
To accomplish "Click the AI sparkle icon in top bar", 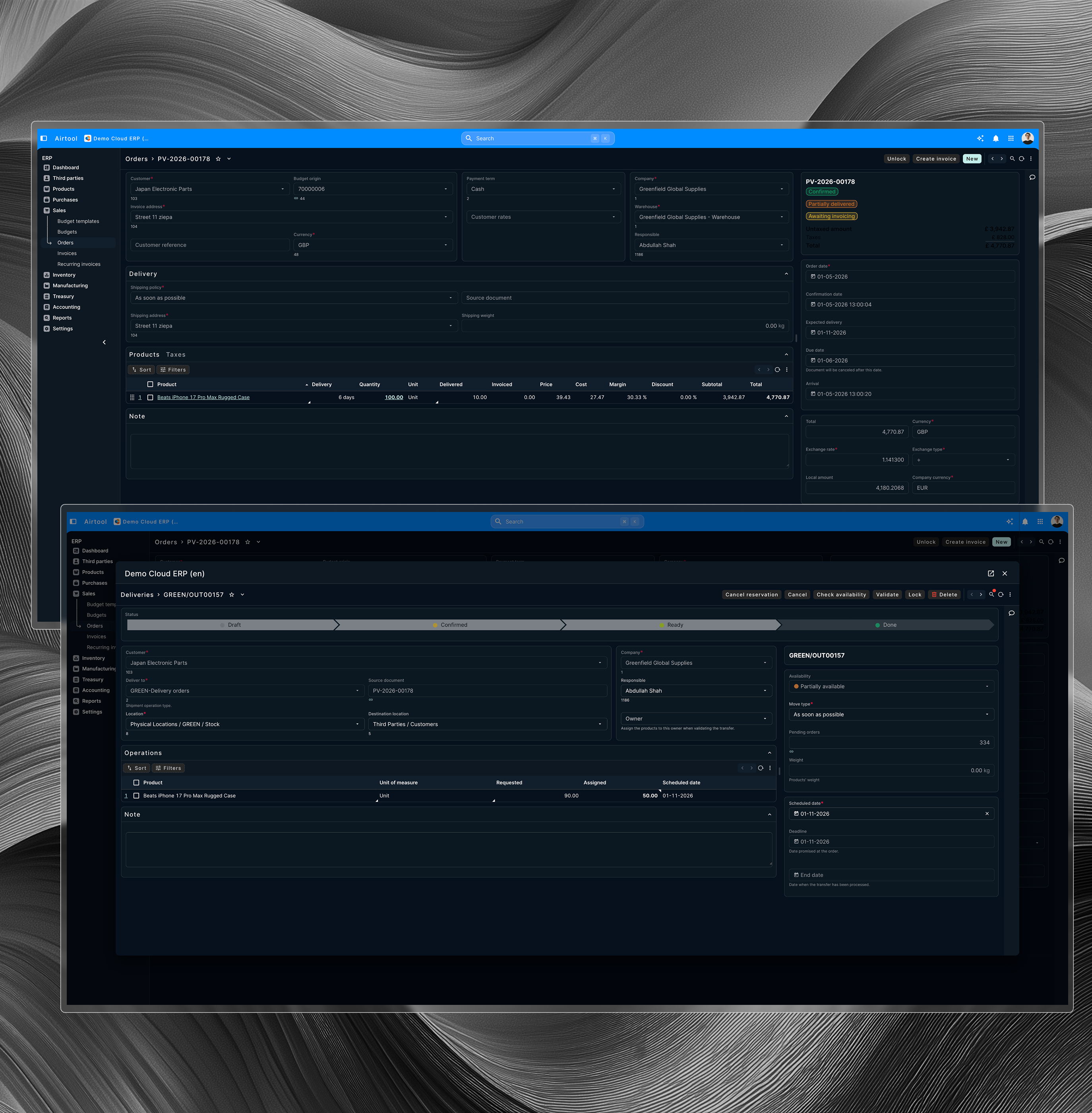I will 980,138.
